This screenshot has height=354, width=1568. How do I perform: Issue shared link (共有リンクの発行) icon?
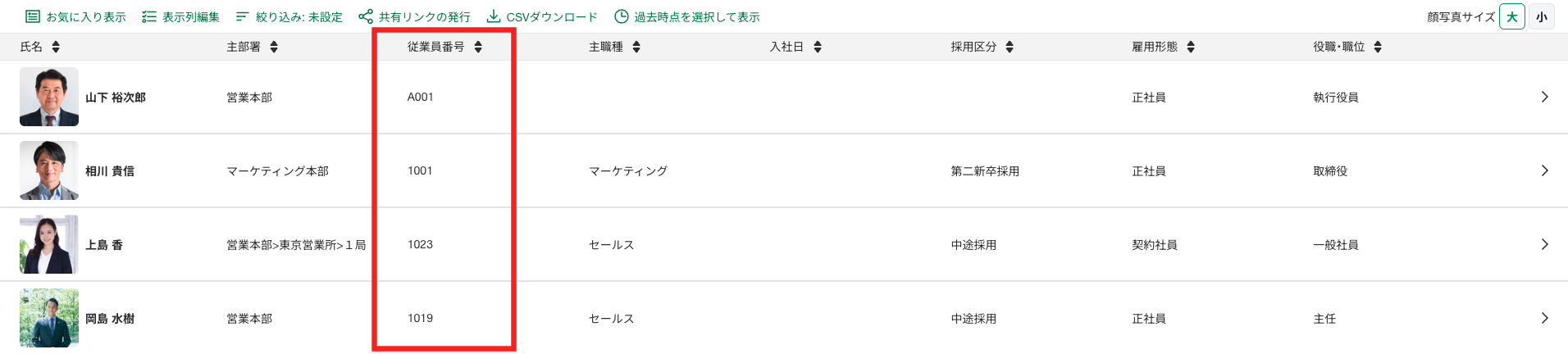pyautogui.click(x=366, y=16)
